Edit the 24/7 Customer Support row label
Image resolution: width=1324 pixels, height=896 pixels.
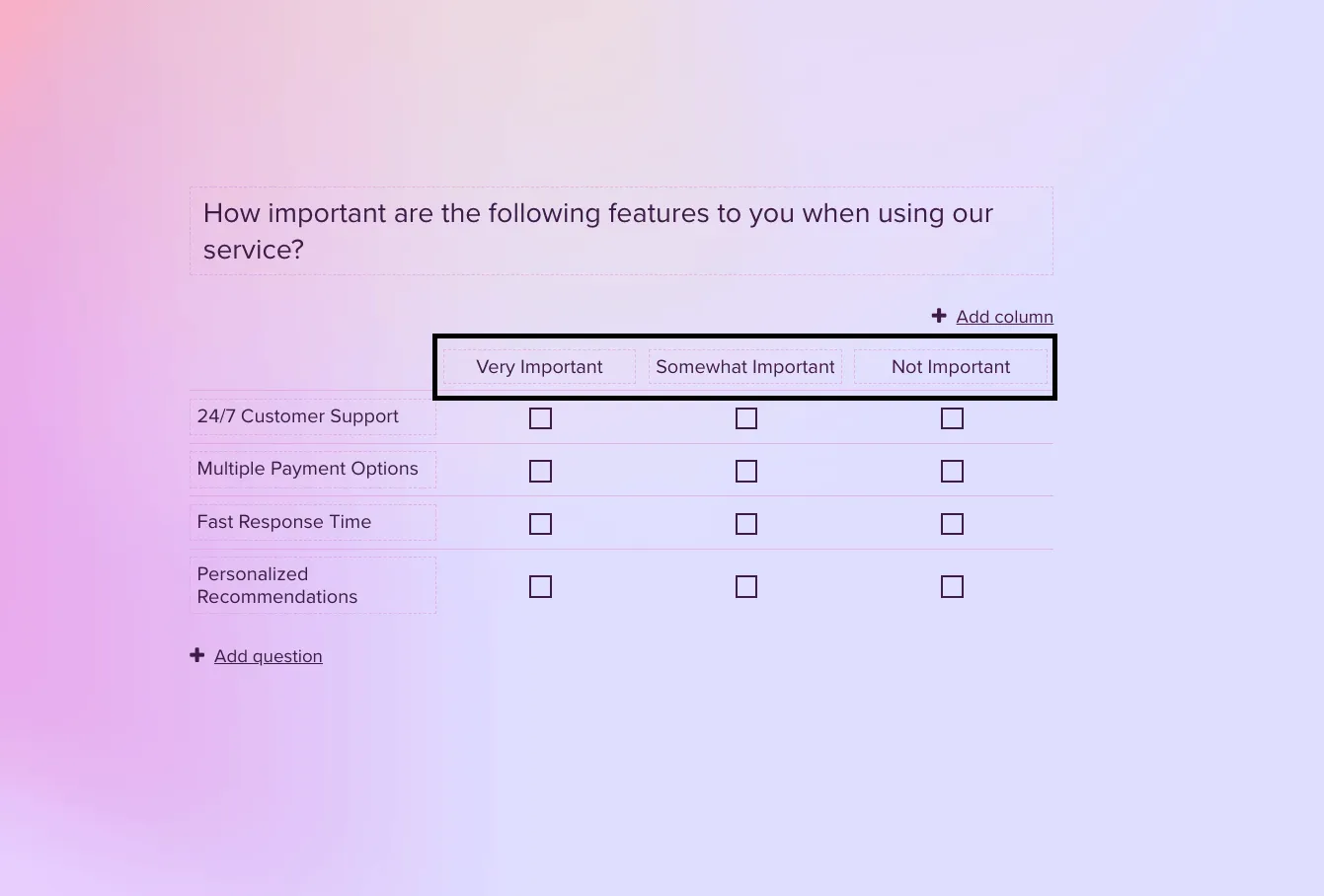pyautogui.click(x=312, y=416)
